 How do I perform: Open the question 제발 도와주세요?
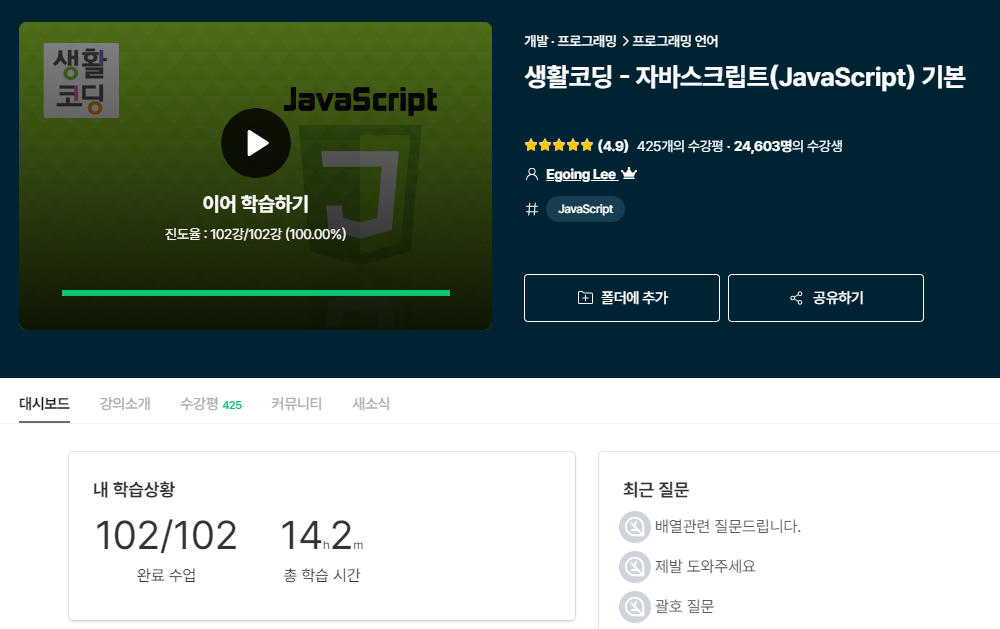pos(705,566)
